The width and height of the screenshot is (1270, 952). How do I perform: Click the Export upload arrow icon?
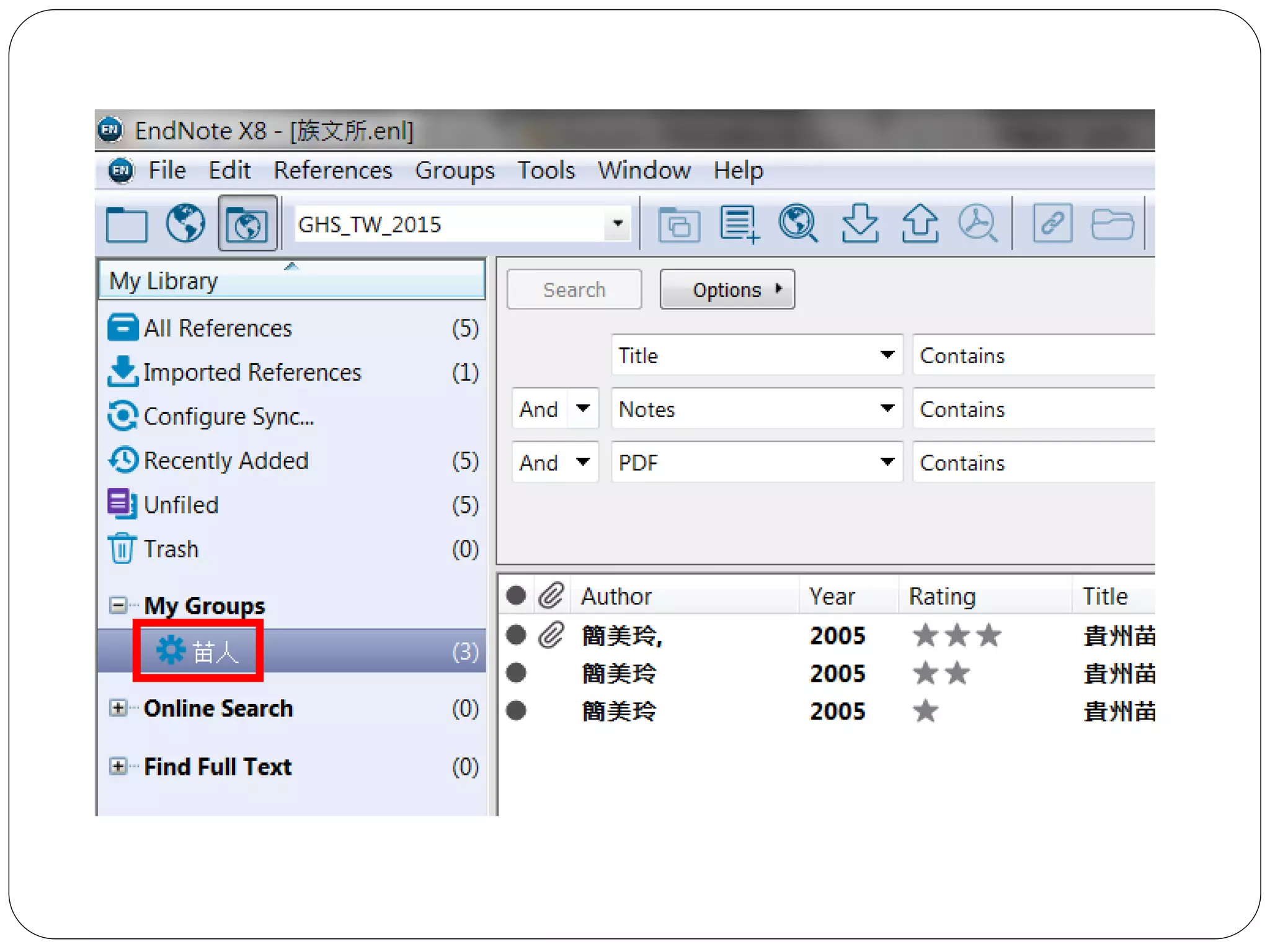[x=920, y=224]
